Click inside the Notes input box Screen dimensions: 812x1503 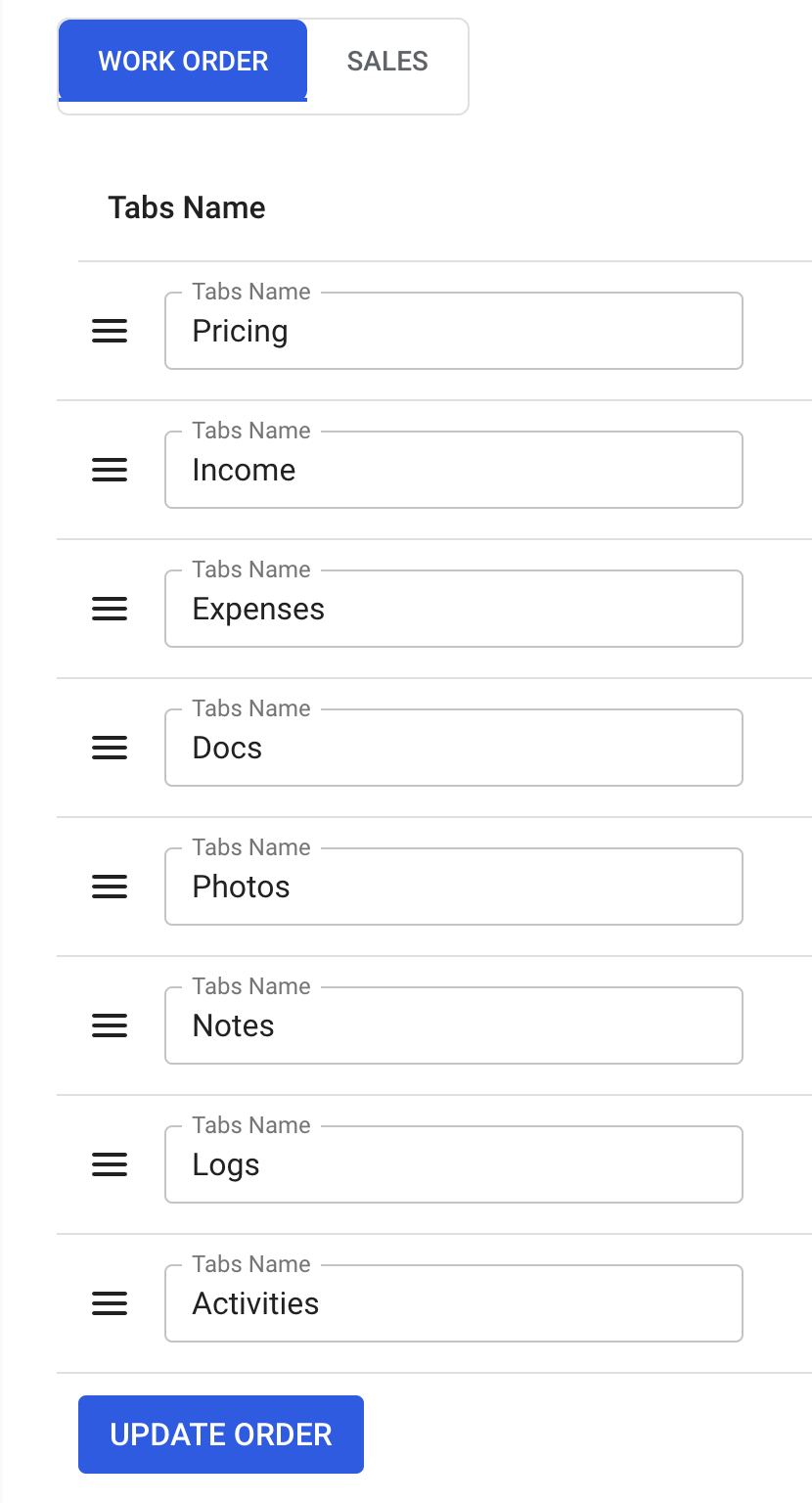[453, 1026]
